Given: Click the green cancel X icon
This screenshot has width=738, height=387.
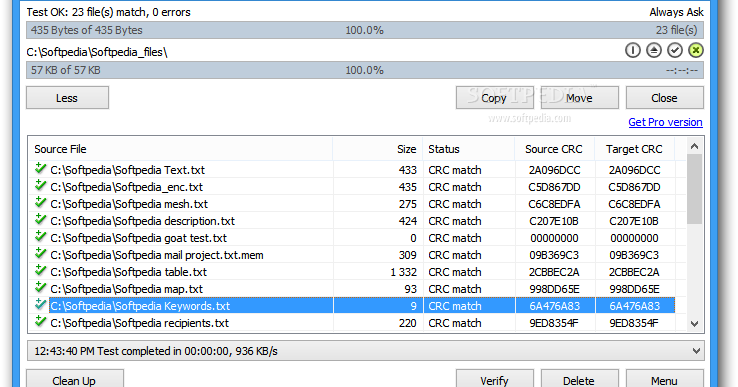Looking at the screenshot, I should pyautogui.click(x=696, y=50).
